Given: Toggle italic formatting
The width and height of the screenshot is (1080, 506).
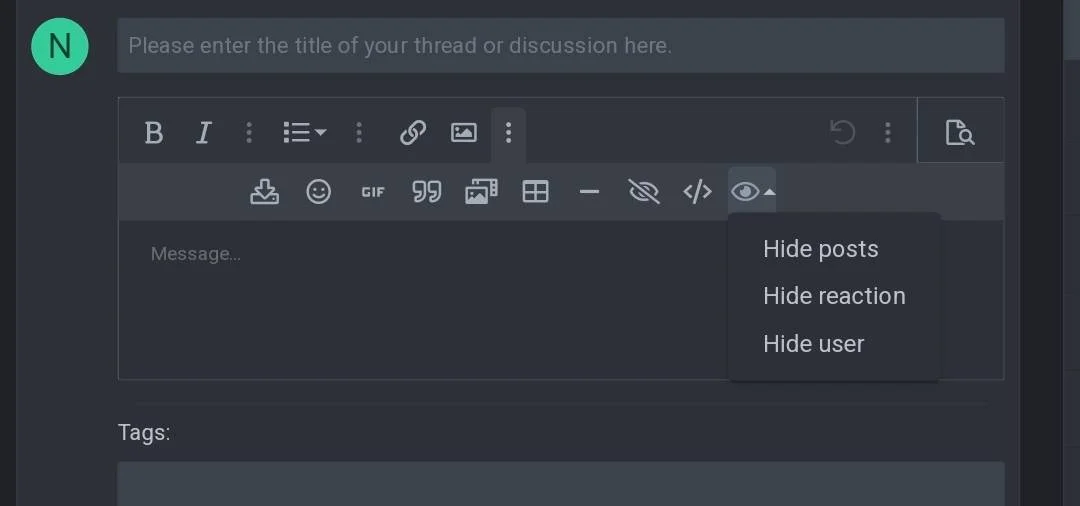Looking at the screenshot, I should pyautogui.click(x=203, y=132).
